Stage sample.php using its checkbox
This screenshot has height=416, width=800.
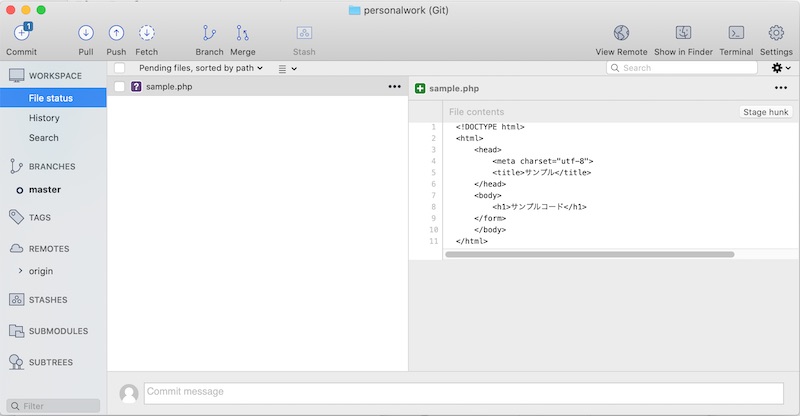tap(119, 87)
